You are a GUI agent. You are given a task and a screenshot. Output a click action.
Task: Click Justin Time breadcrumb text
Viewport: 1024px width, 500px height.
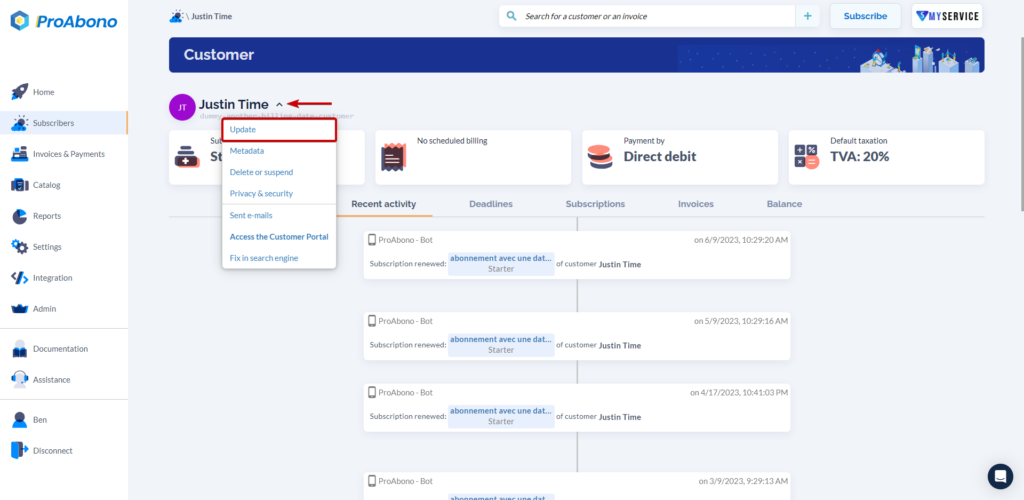click(x=211, y=16)
